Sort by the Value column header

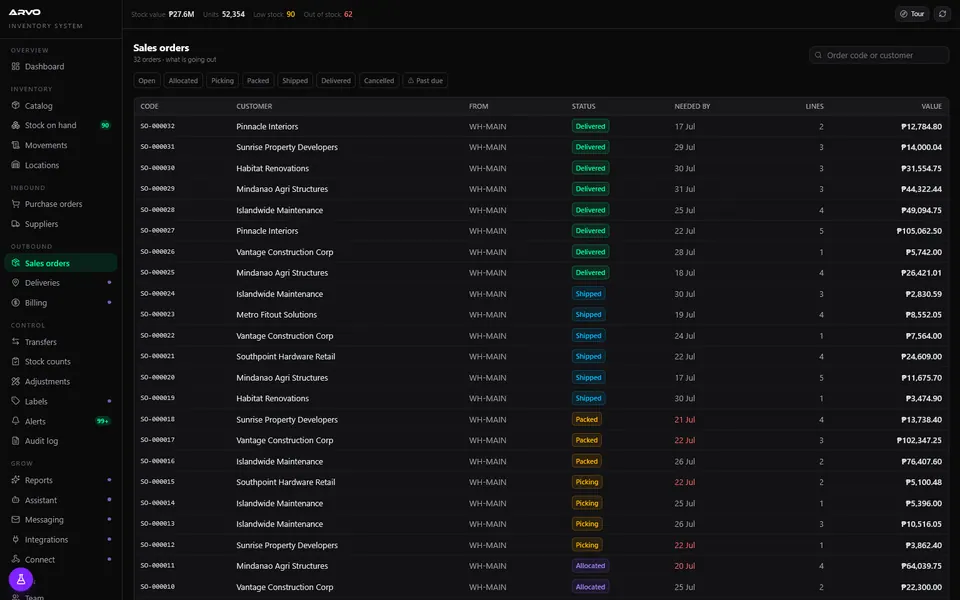pos(931,106)
